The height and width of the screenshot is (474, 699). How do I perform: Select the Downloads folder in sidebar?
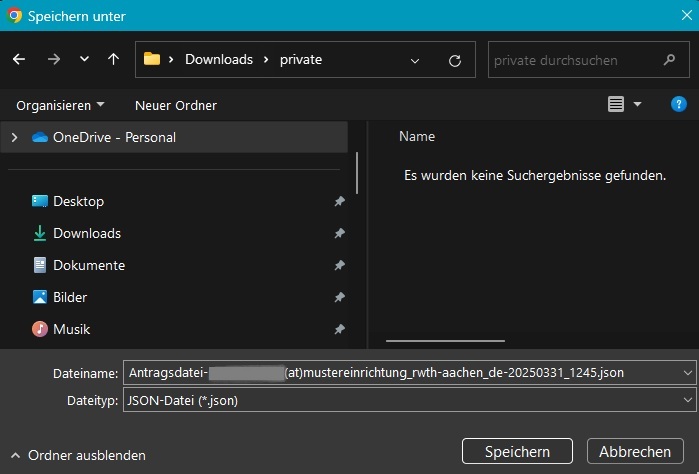click(87, 233)
